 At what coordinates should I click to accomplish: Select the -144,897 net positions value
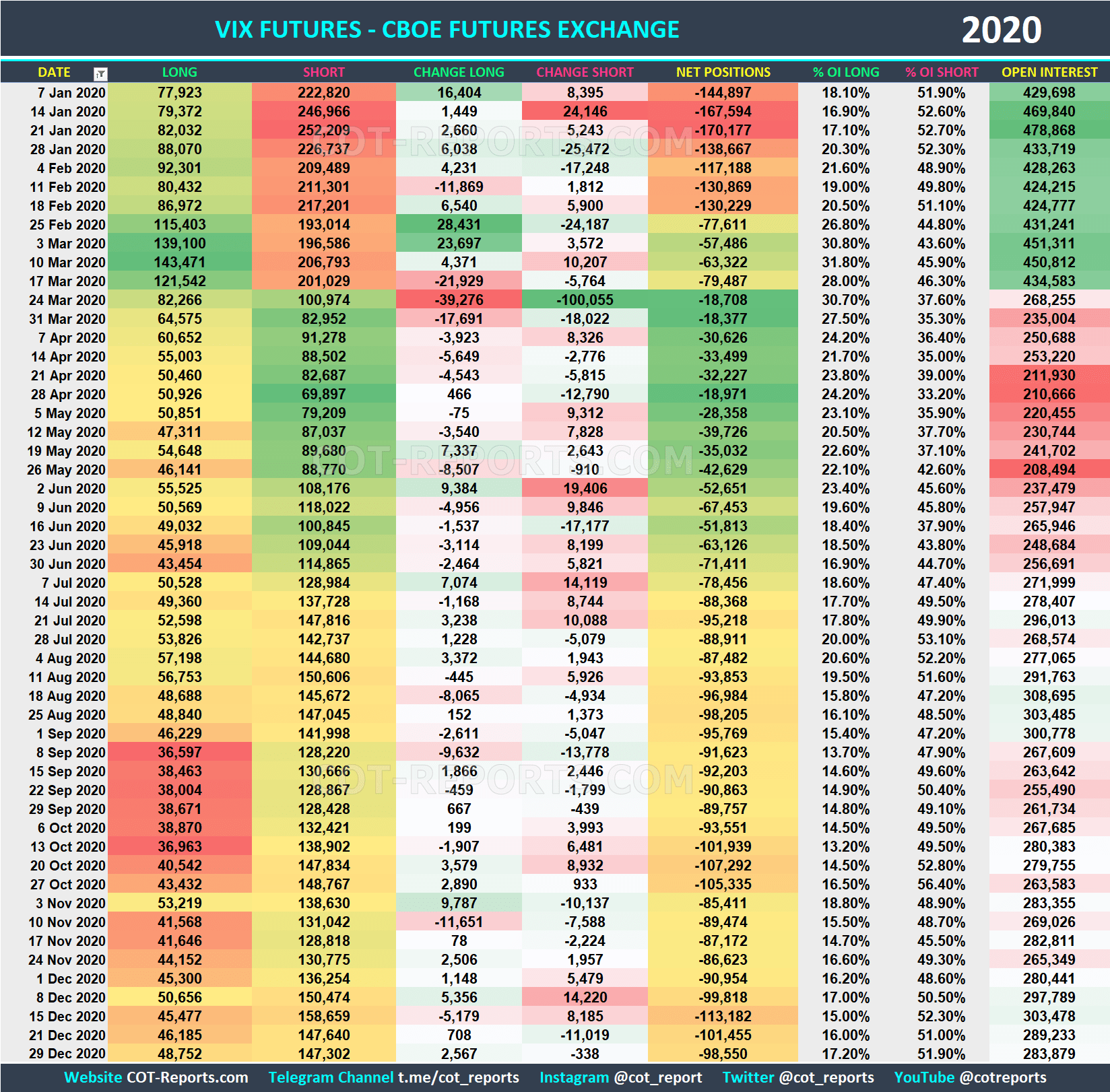tap(722, 93)
